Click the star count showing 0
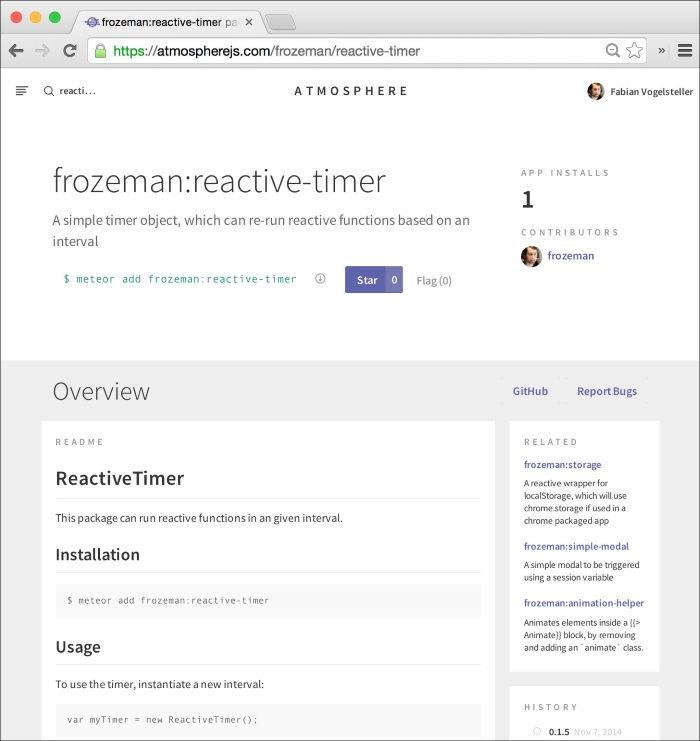 [394, 280]
